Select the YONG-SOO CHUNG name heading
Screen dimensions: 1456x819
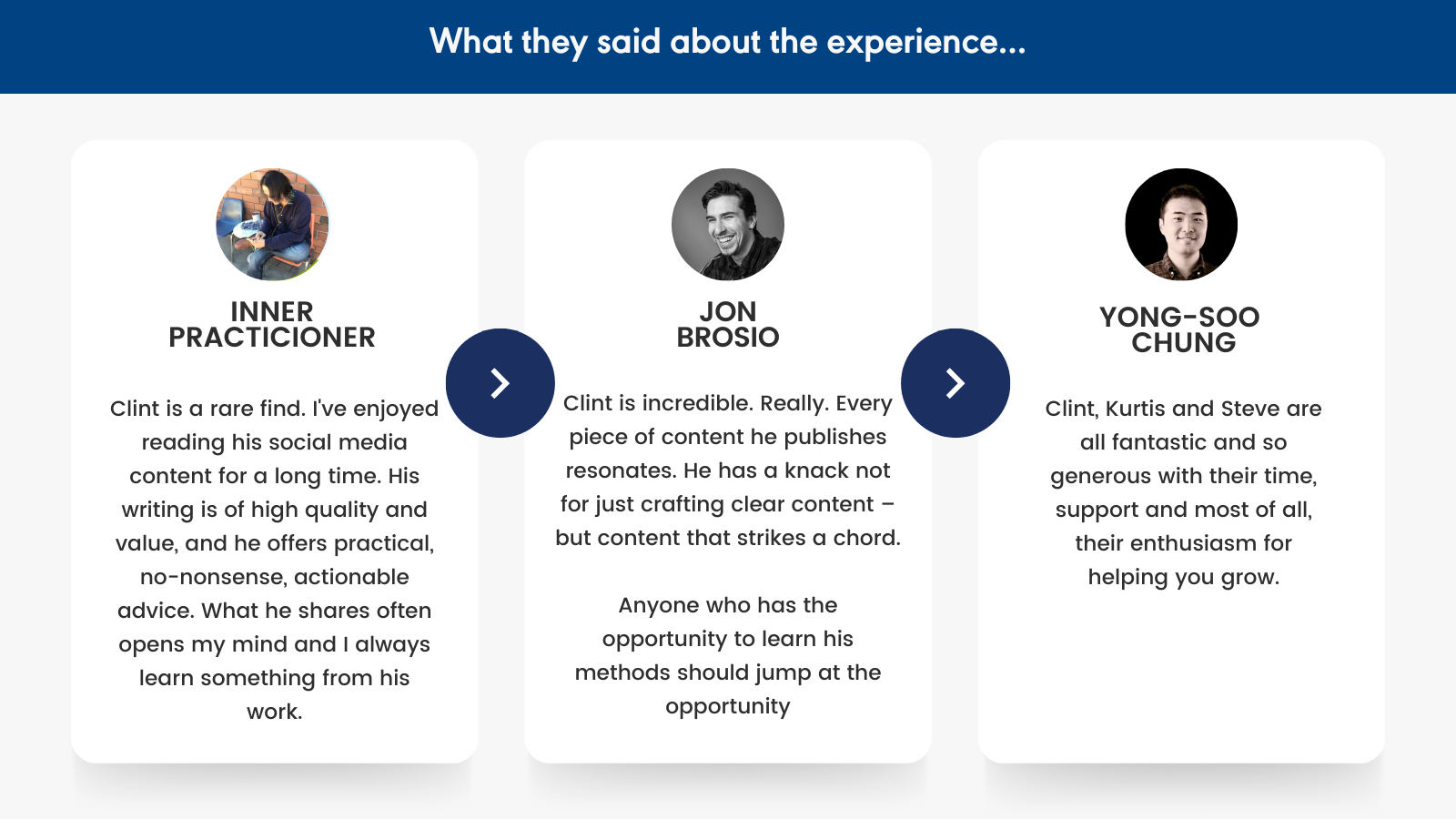click(x=1181, y=330)
